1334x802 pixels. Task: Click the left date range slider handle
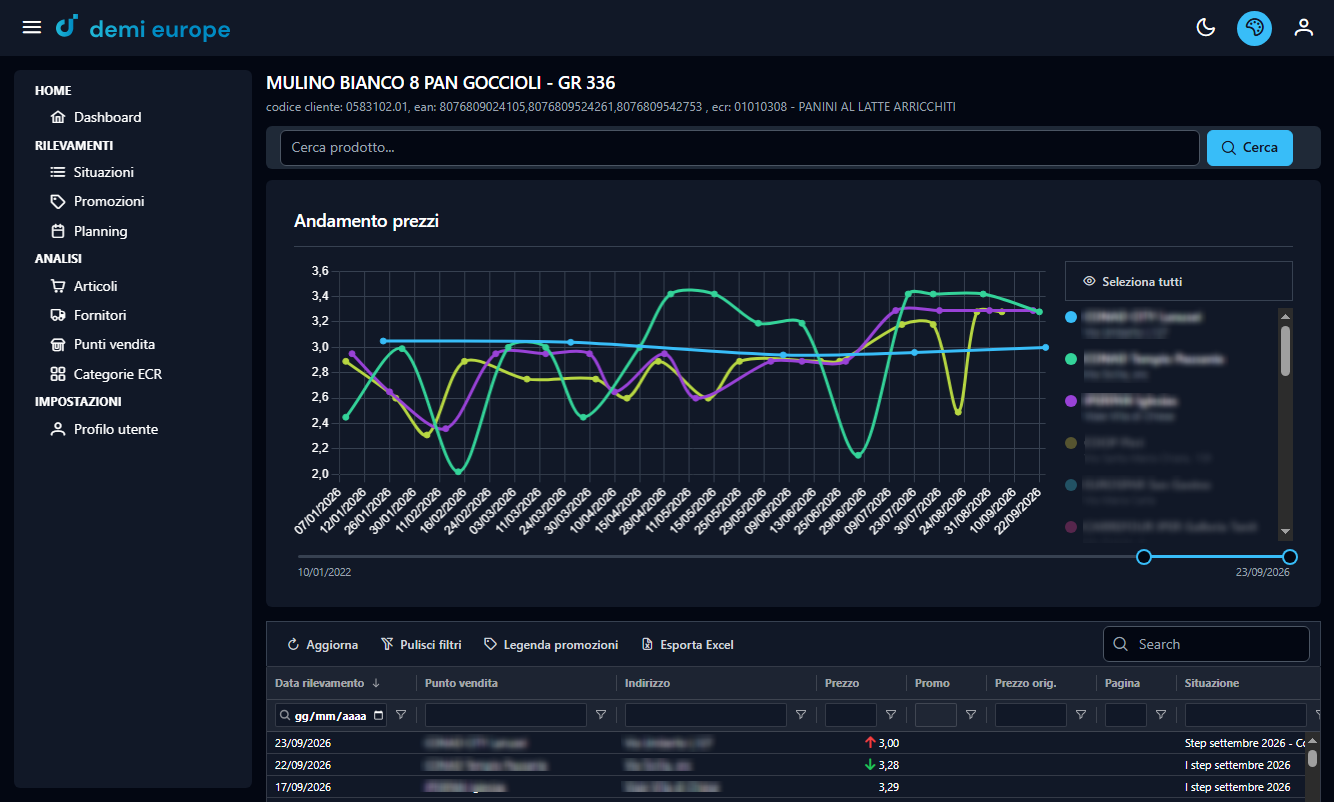[x=1144, y=557]
